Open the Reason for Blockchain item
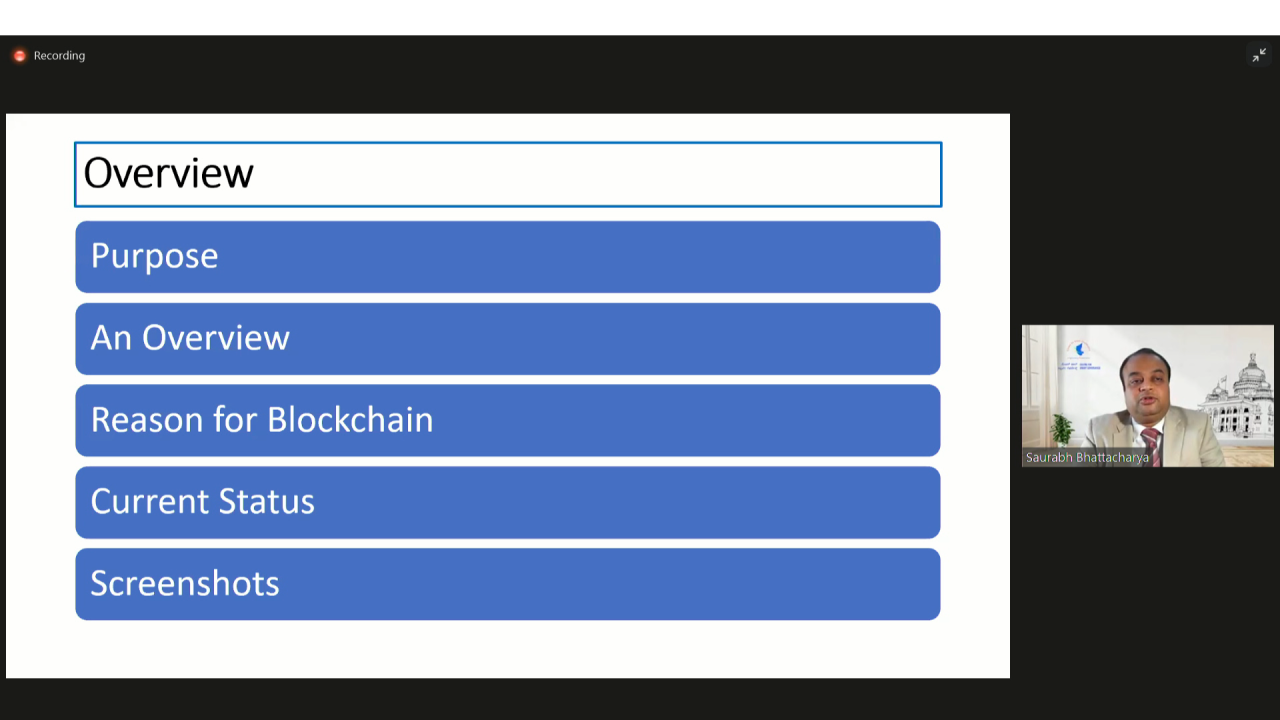This screenshot has height=720, width=1280. [508, 420]
